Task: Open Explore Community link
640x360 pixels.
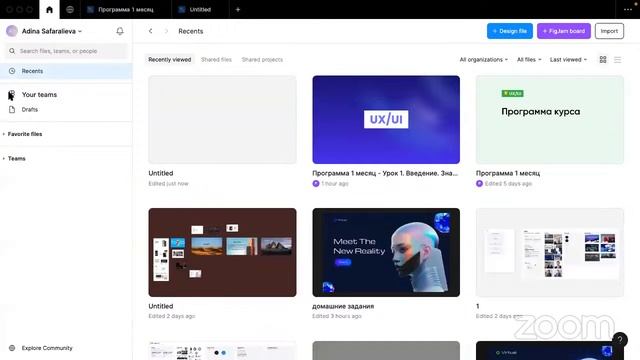Action: 47,348
